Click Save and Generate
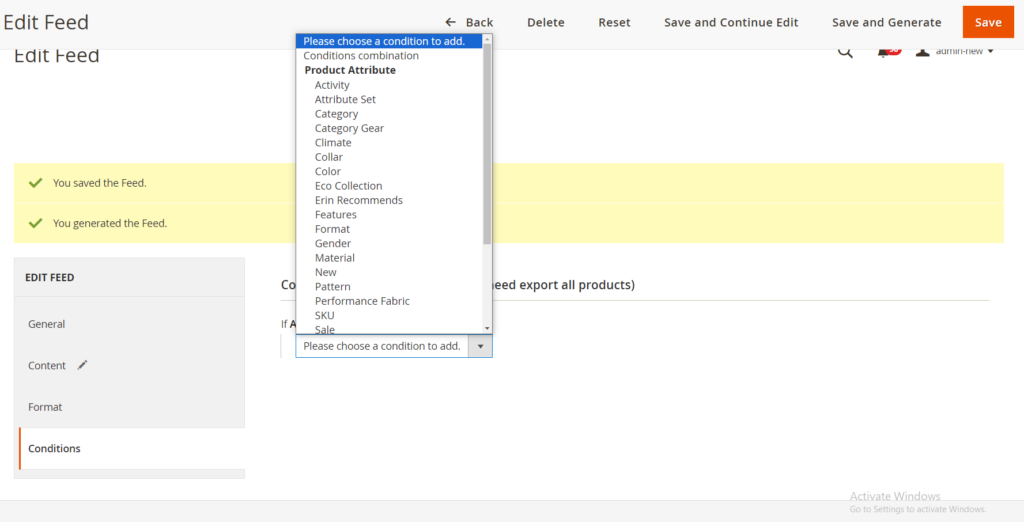1024x522 pixels. coord(886,22)
